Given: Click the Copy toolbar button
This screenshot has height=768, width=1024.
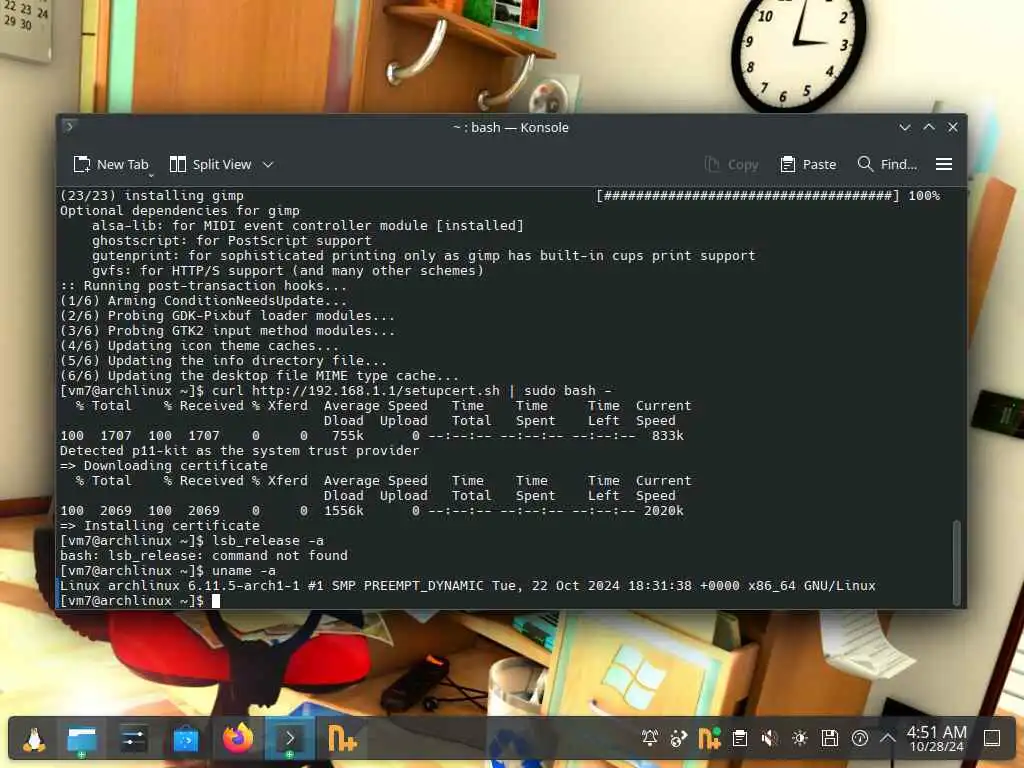Looking at the screenshot, I should coord(731,165).
